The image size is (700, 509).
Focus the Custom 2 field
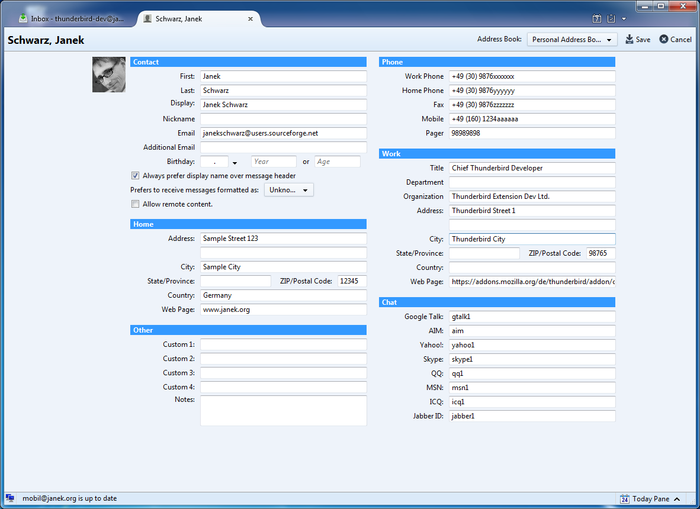(283, 359)
